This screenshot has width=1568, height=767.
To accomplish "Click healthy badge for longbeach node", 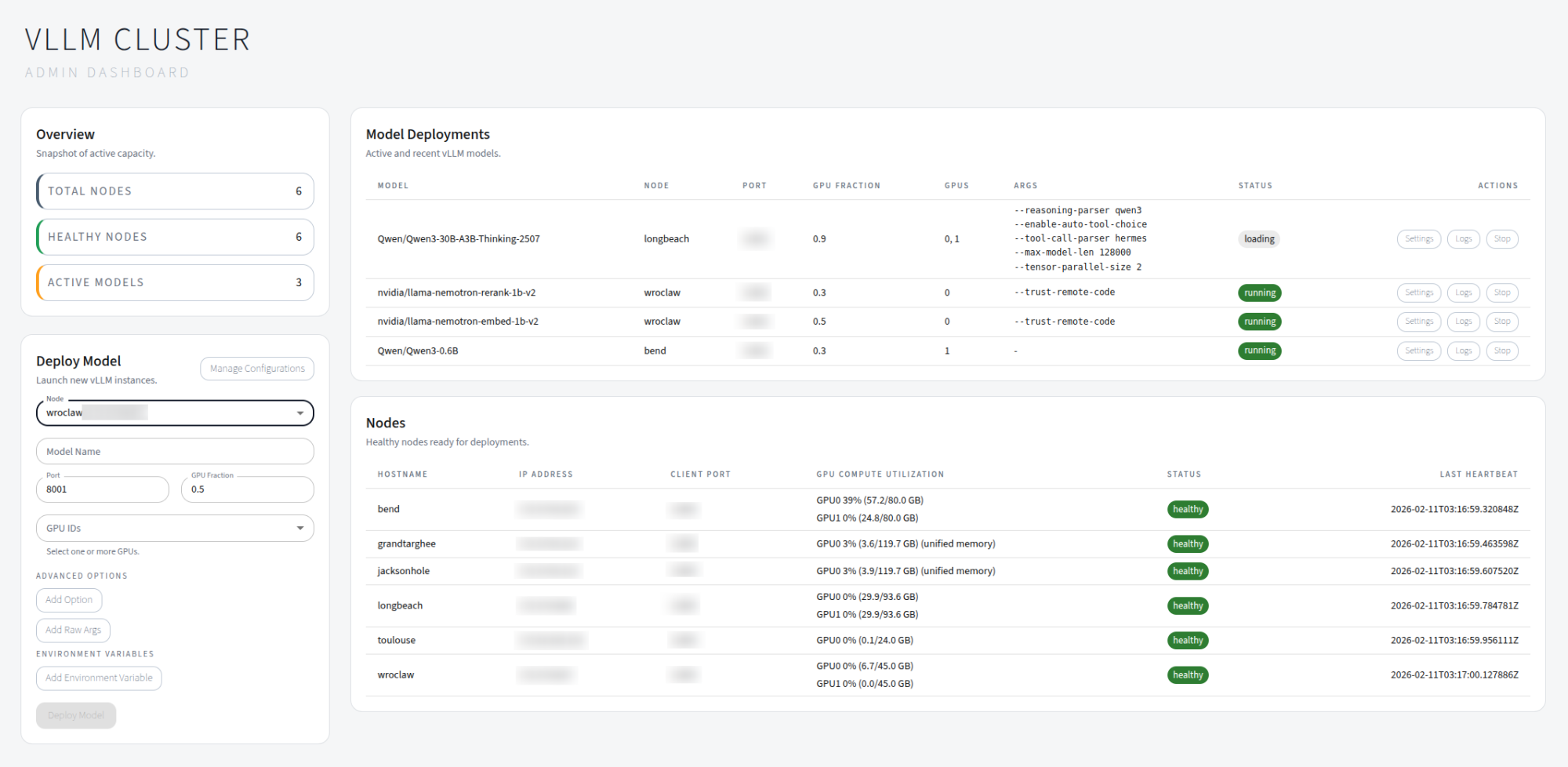I will point(1188,606).
